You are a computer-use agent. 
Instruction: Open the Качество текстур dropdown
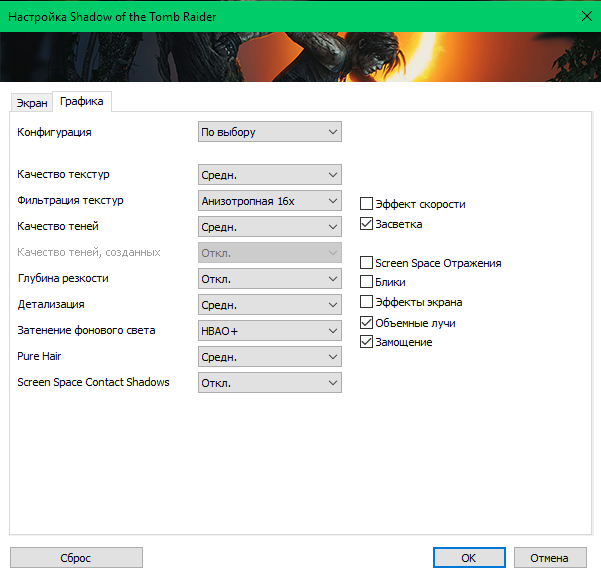coord(269,175)
